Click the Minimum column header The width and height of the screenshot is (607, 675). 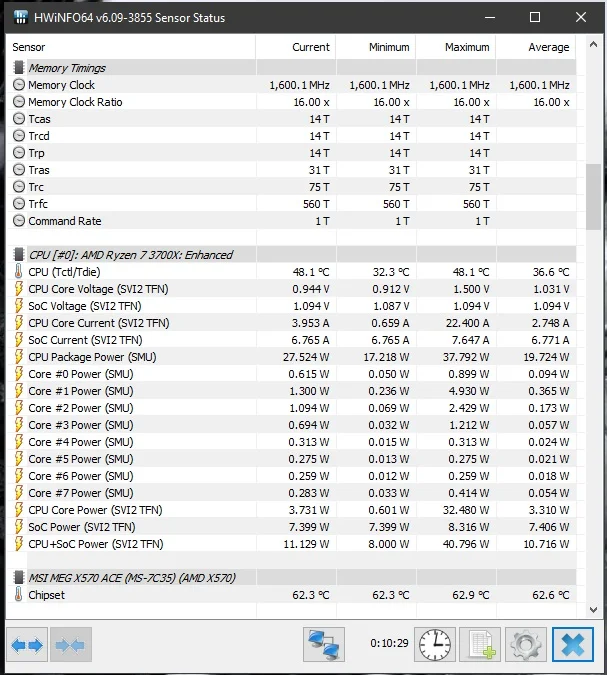[x=376, y=47]
